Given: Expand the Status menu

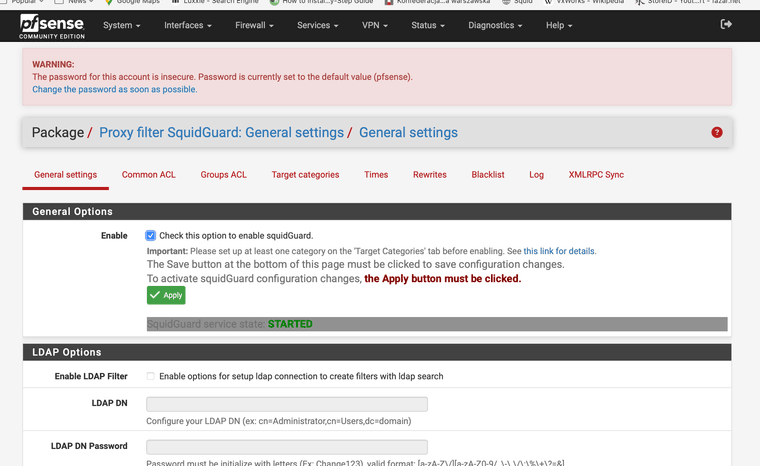Looking at the screenshot, I should tap(428, 25).
